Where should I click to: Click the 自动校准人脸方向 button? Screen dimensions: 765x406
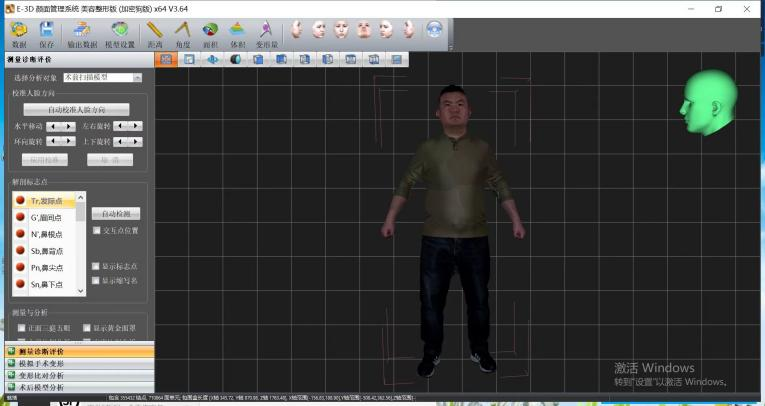pos(75,109)
